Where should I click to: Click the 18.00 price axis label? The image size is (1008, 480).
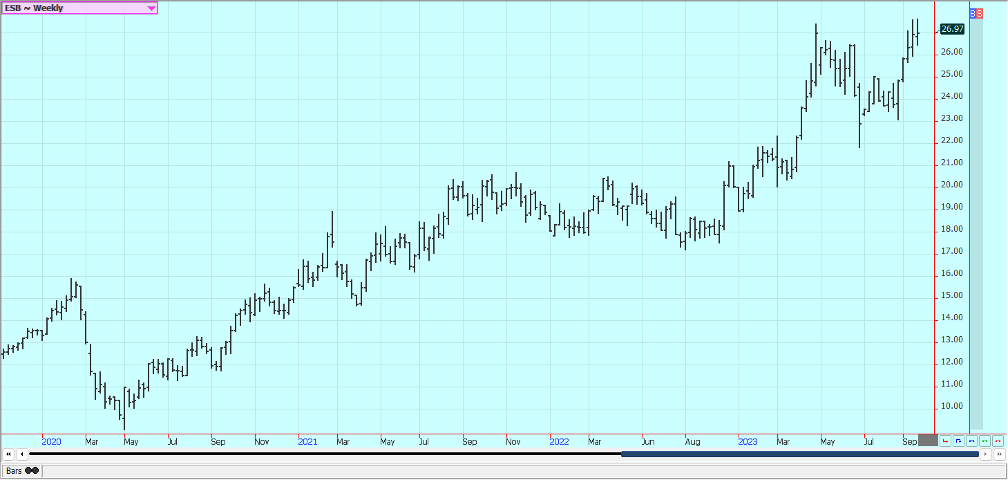[953, 229]
